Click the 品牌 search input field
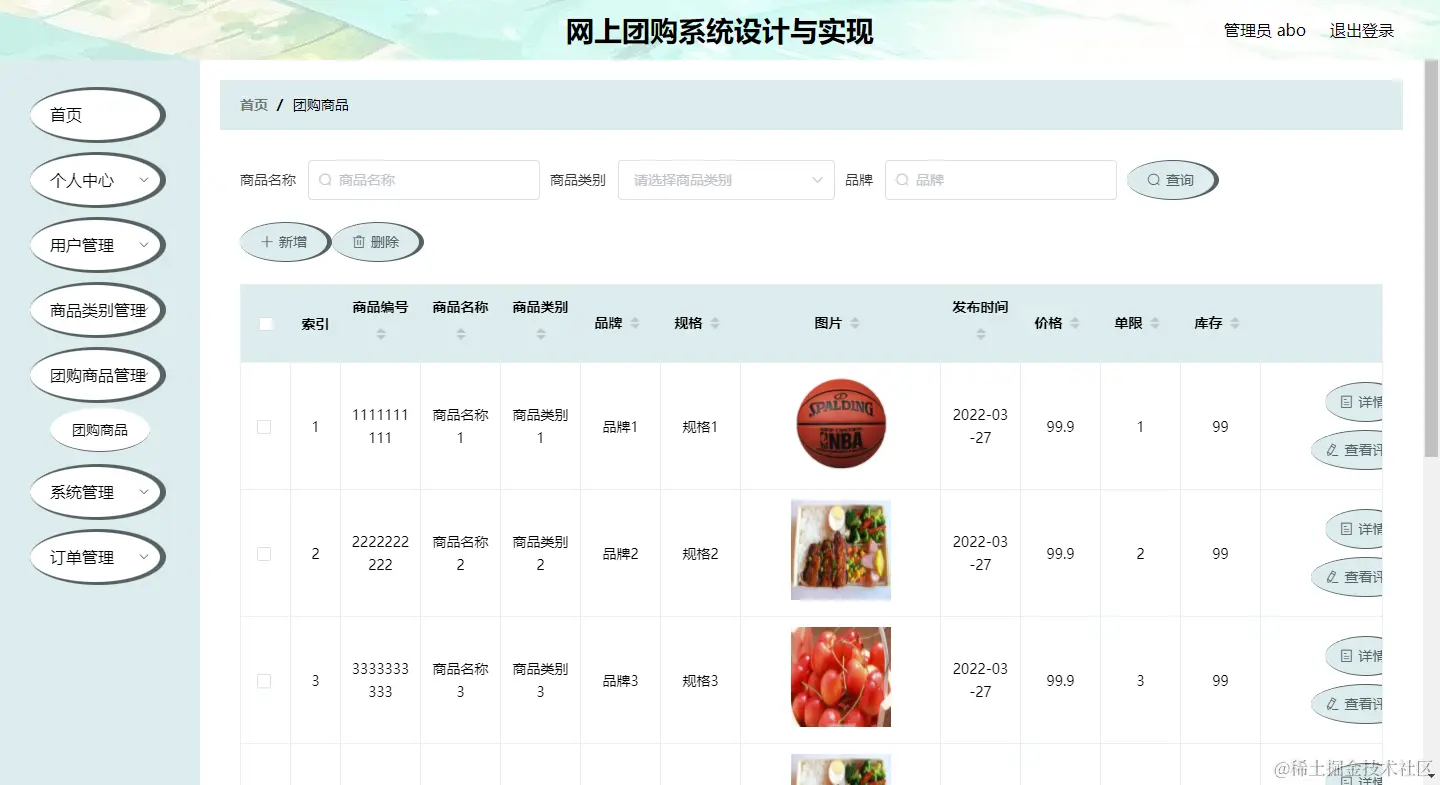 (x=1000, y=180)
